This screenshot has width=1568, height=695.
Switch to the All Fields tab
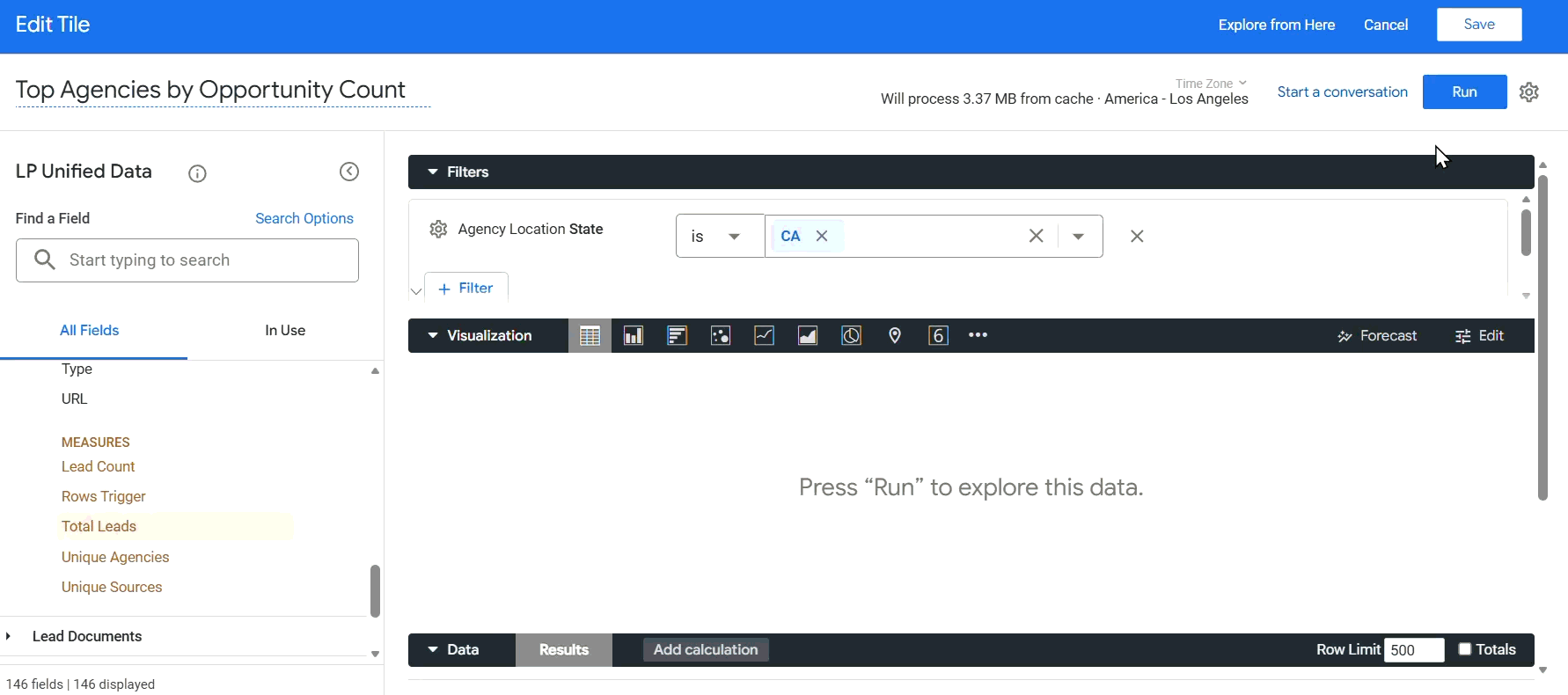pos(89,331)
